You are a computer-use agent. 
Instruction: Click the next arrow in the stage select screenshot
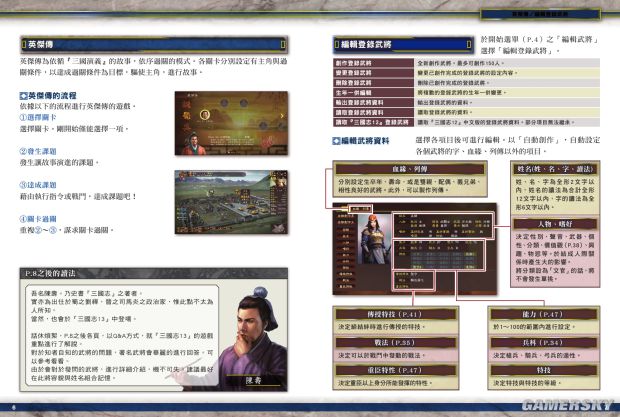click(x=282, y=116)
